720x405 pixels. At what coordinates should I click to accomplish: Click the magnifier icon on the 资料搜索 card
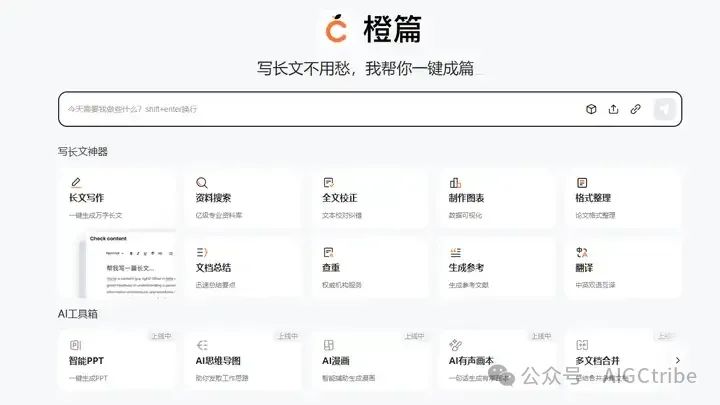point(202,183)
